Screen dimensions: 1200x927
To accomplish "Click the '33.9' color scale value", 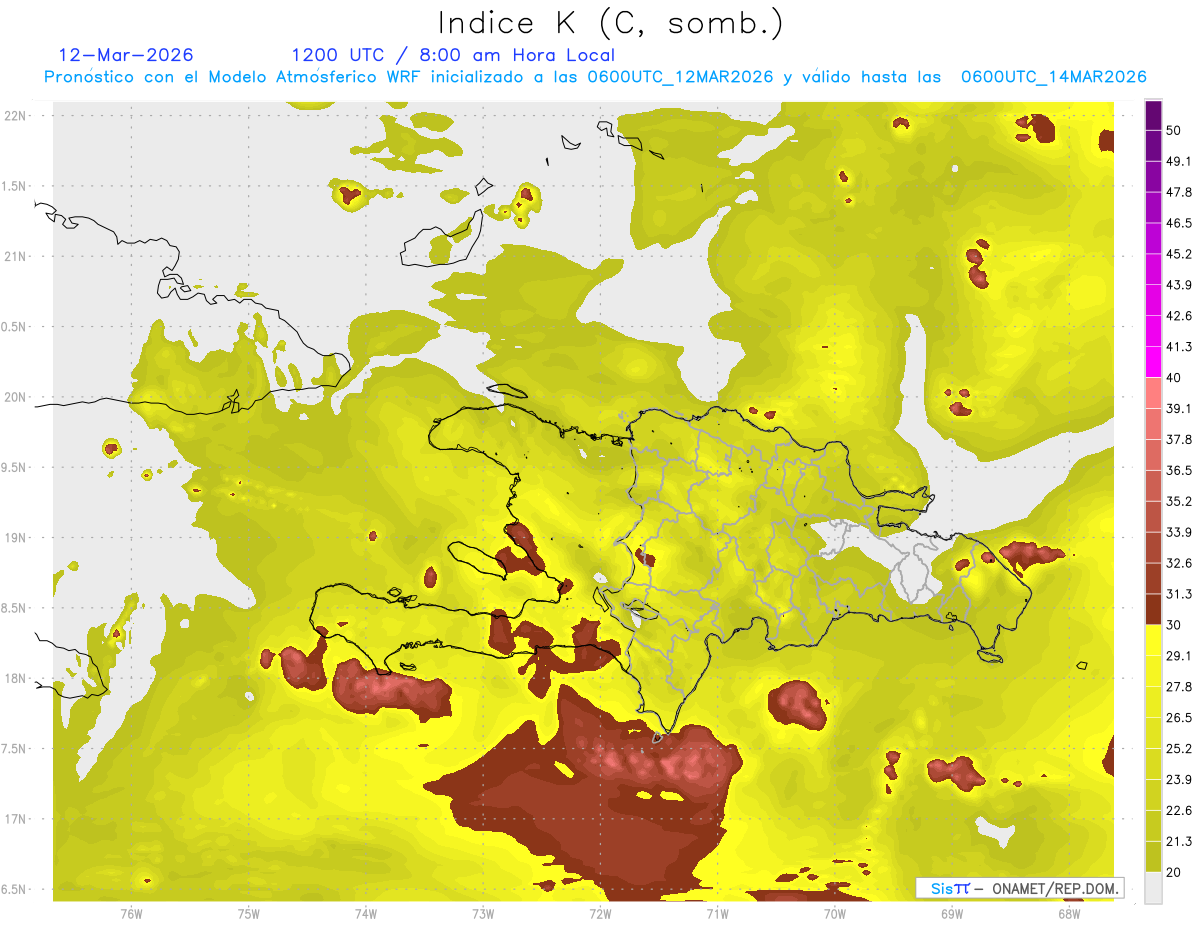I will coord(1179,532).
